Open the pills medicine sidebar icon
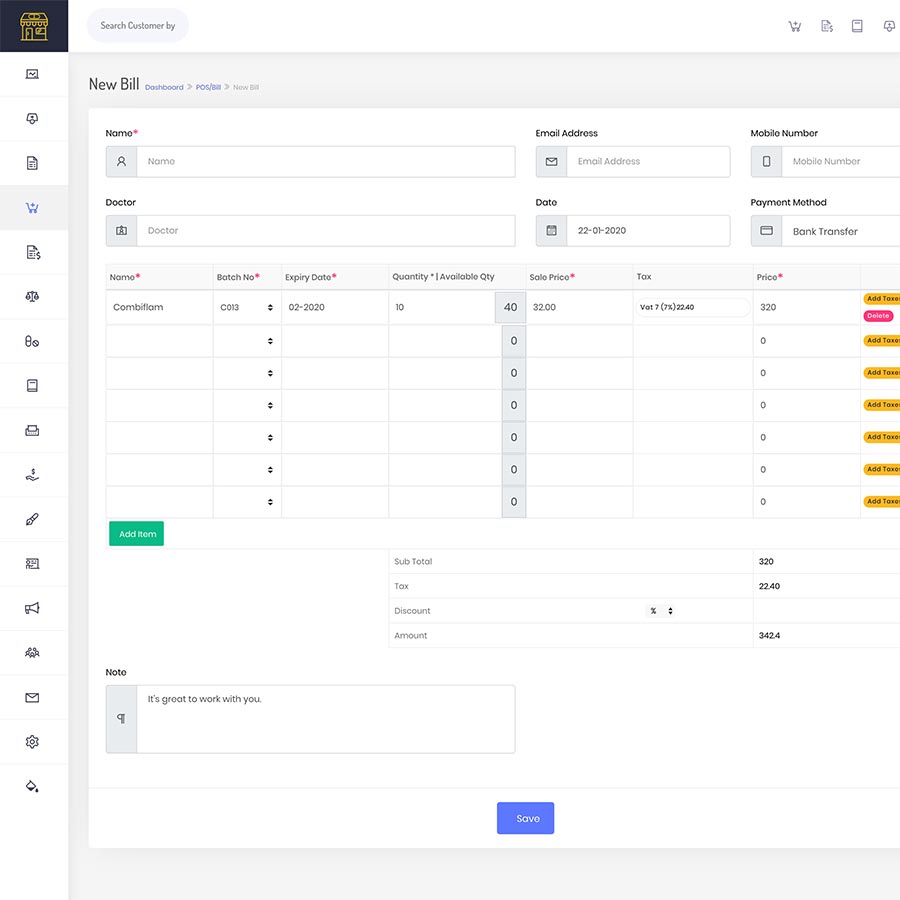 point(32,342)
